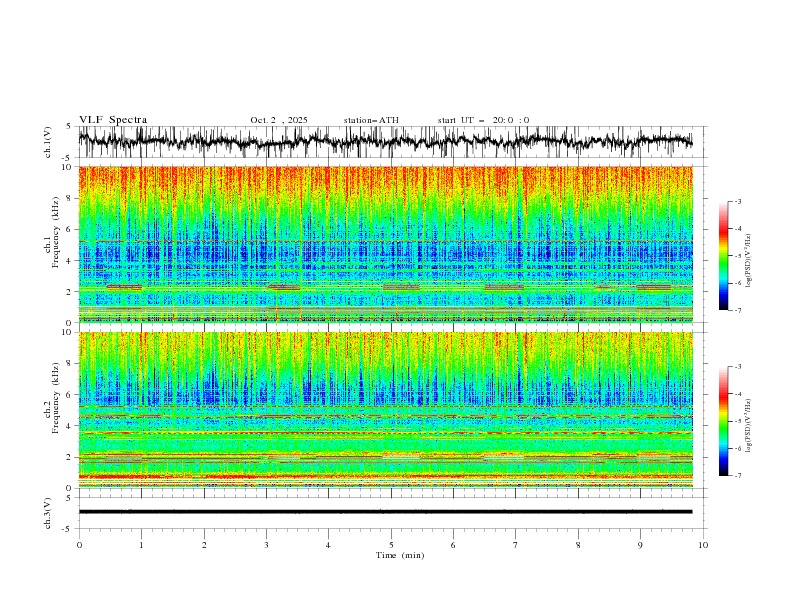Click the ch.3(V) black waveform trace
The height and width of the screenshot is (612, 792).
tap(385, 512)
